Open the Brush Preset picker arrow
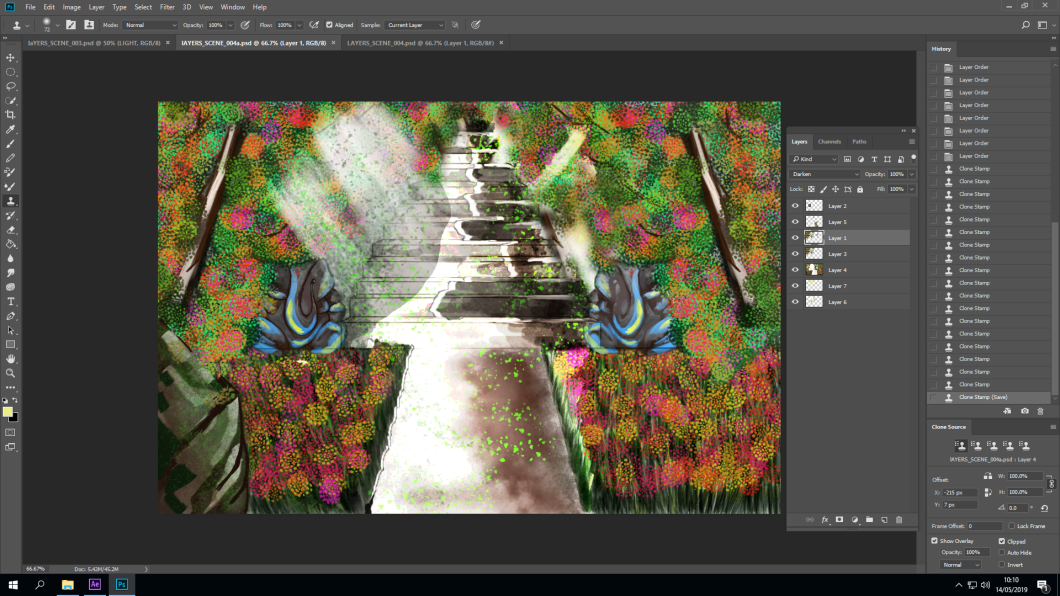The image size is (1060, 596). click(57, 25)
